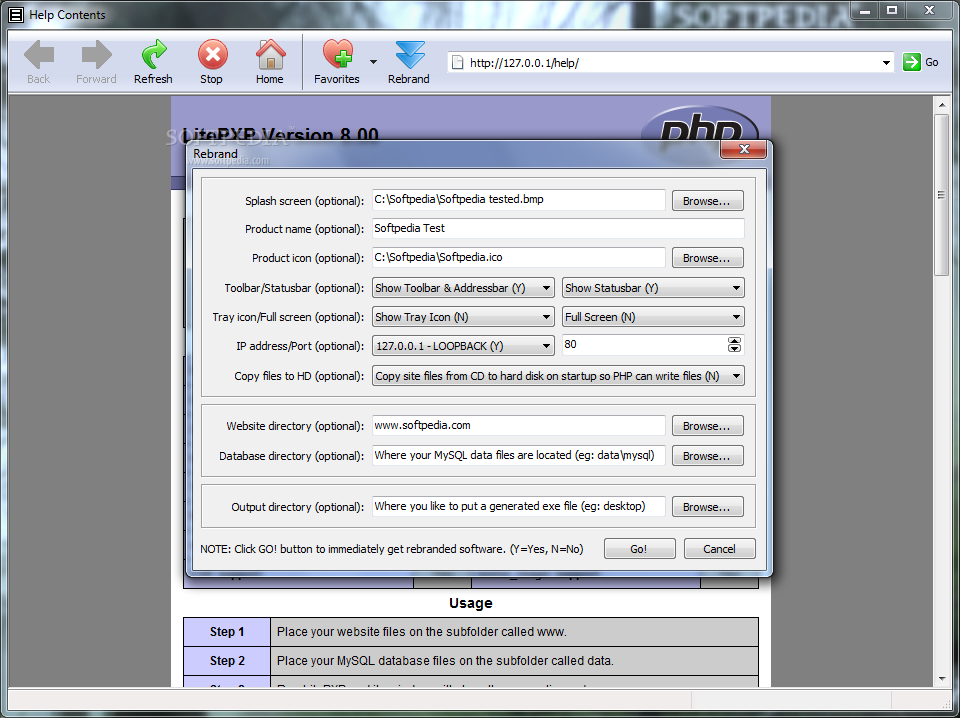Click the 'Usage' heading text
This screenshot has width=960, height=718.
coord(470,603)
